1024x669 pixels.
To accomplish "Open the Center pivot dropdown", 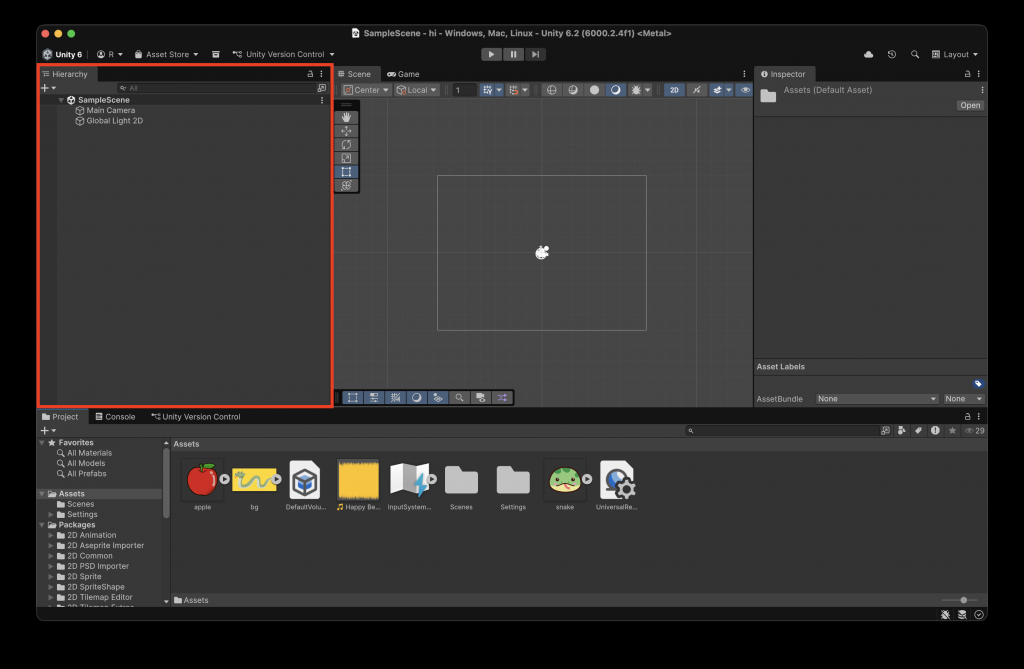I will pos(366,90).
